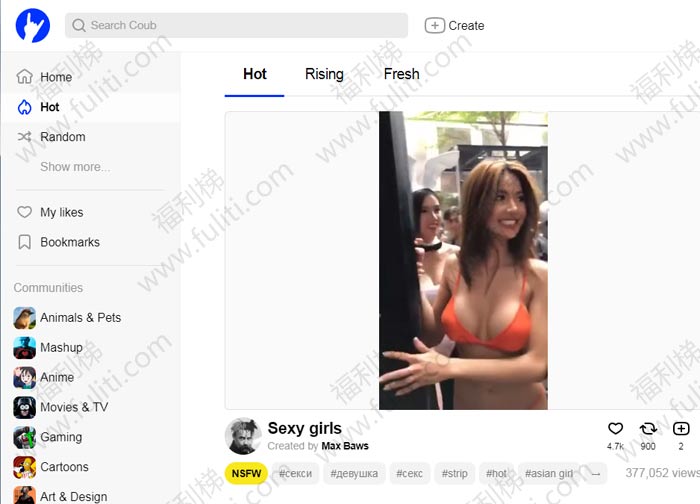
Task: Click the like heart icon
Action: click(x=616, y=429)
